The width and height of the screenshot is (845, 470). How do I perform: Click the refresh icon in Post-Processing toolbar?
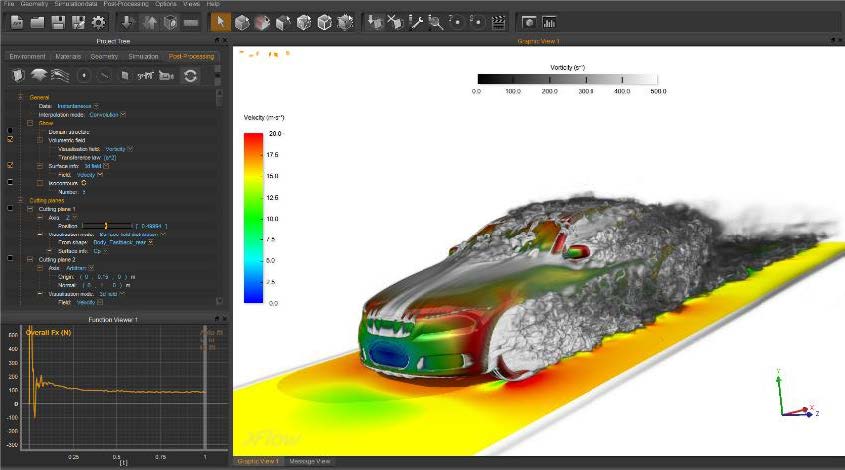click(189, 75)
